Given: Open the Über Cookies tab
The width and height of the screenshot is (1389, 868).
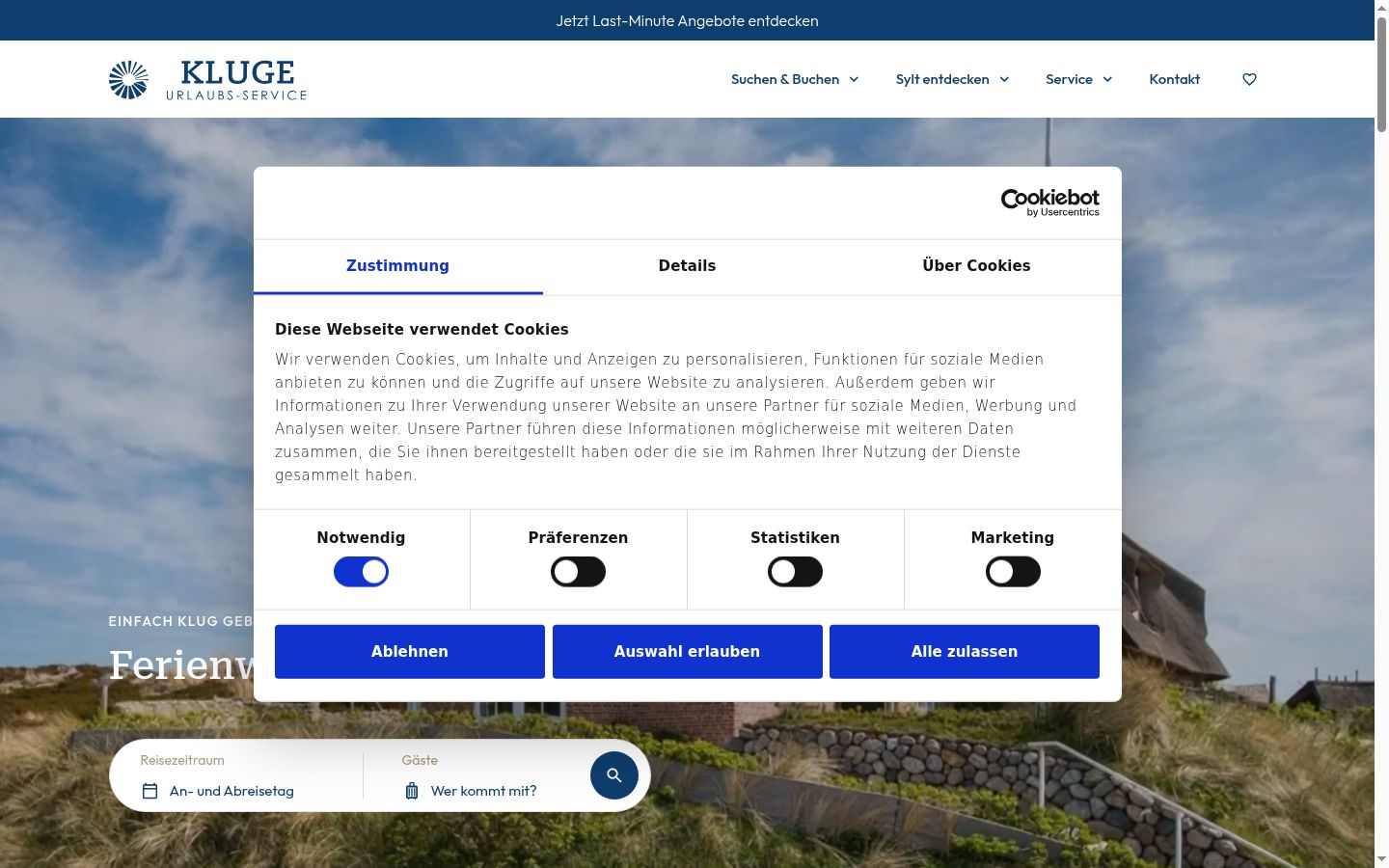Looking at the screenshot, I should (x=976, y=266).
